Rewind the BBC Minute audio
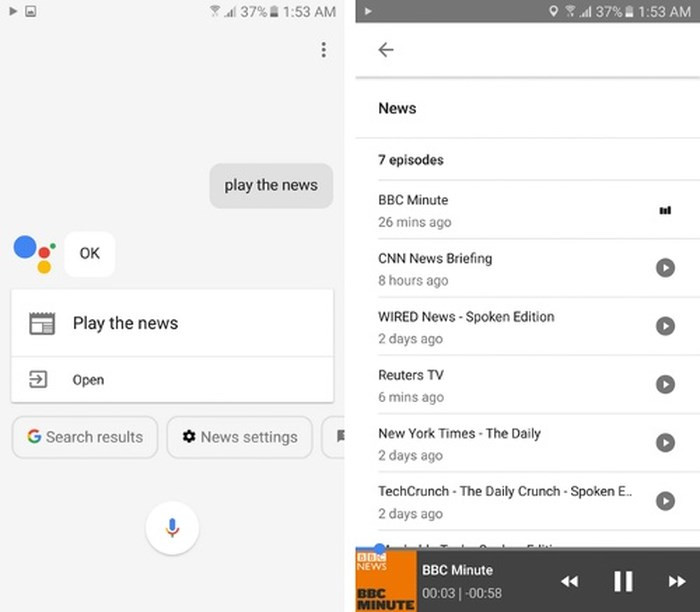 click(569, 581)
